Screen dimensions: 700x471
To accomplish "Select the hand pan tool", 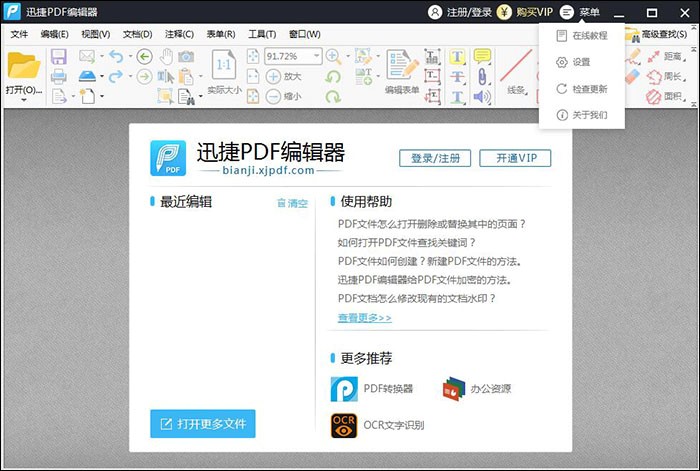I will click(166, 57).
